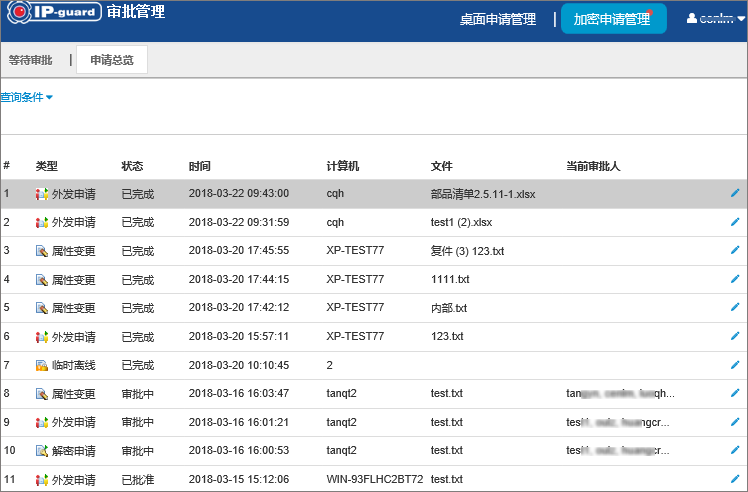Click the IP-guard logo
Viewport: 748px width, 492px height.
coord(54,12)
